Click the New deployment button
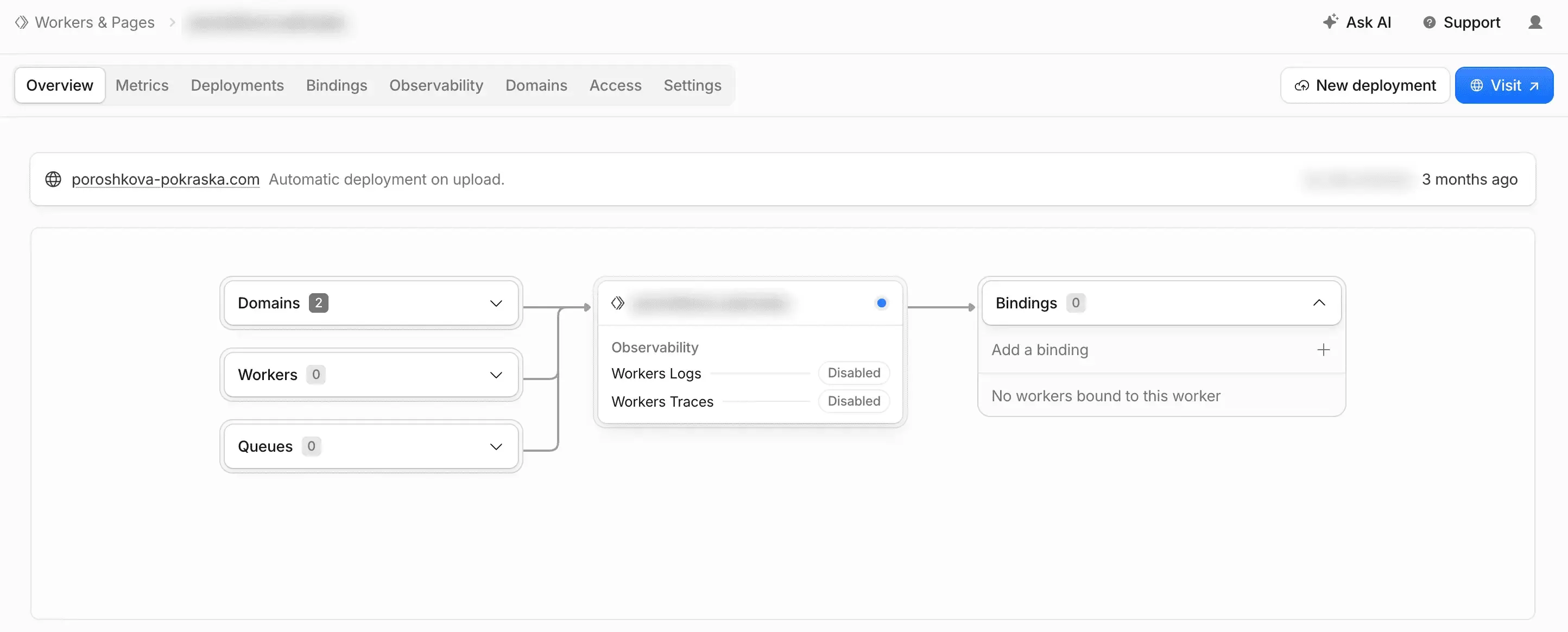Image resolution: width=1568 pixels, height=632 pixels. coord(1365,85)
